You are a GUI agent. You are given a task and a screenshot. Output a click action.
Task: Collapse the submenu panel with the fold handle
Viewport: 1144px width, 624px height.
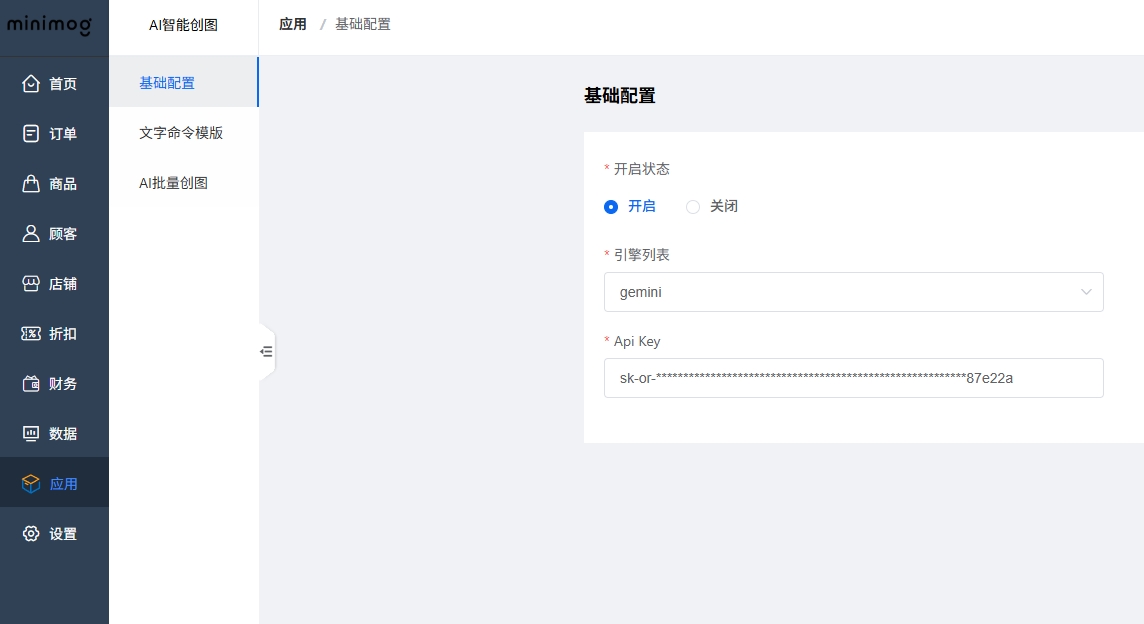(x=266, y=352)
